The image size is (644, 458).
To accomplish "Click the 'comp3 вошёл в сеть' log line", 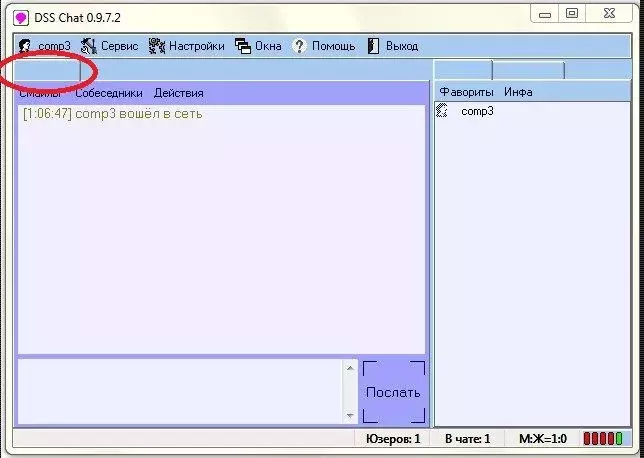I will click(113, 114).
